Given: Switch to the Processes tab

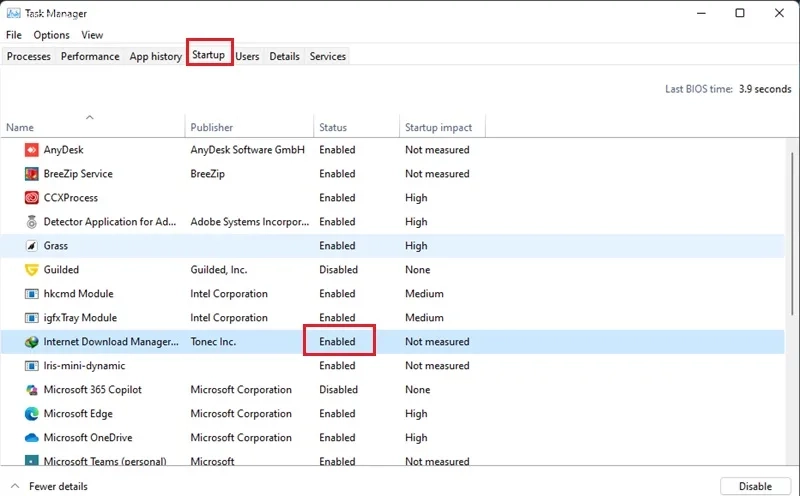Looking at the screenshot, I should pos(29,56).
